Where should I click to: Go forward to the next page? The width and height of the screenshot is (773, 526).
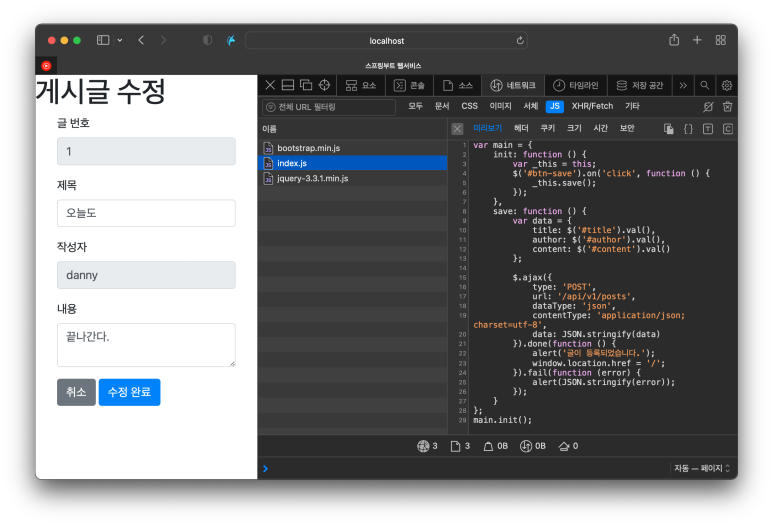pyautogui.click(x=163, y=40)
